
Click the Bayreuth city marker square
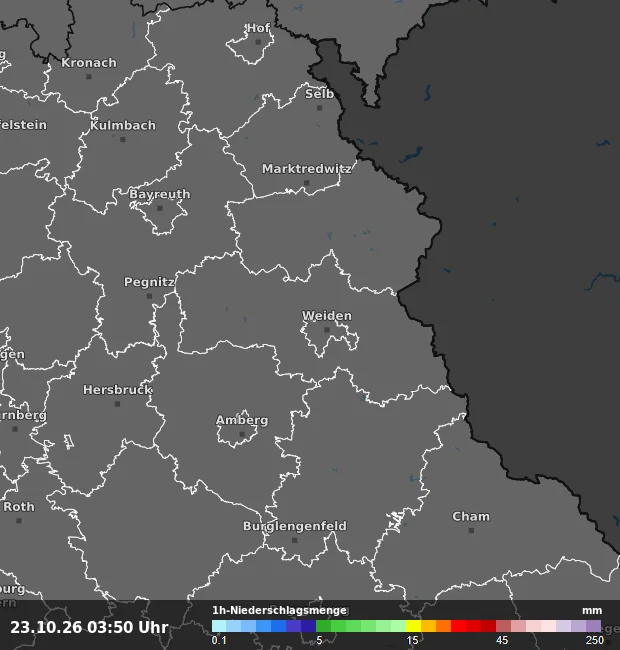pyautogui.click(x=160, y=208)
